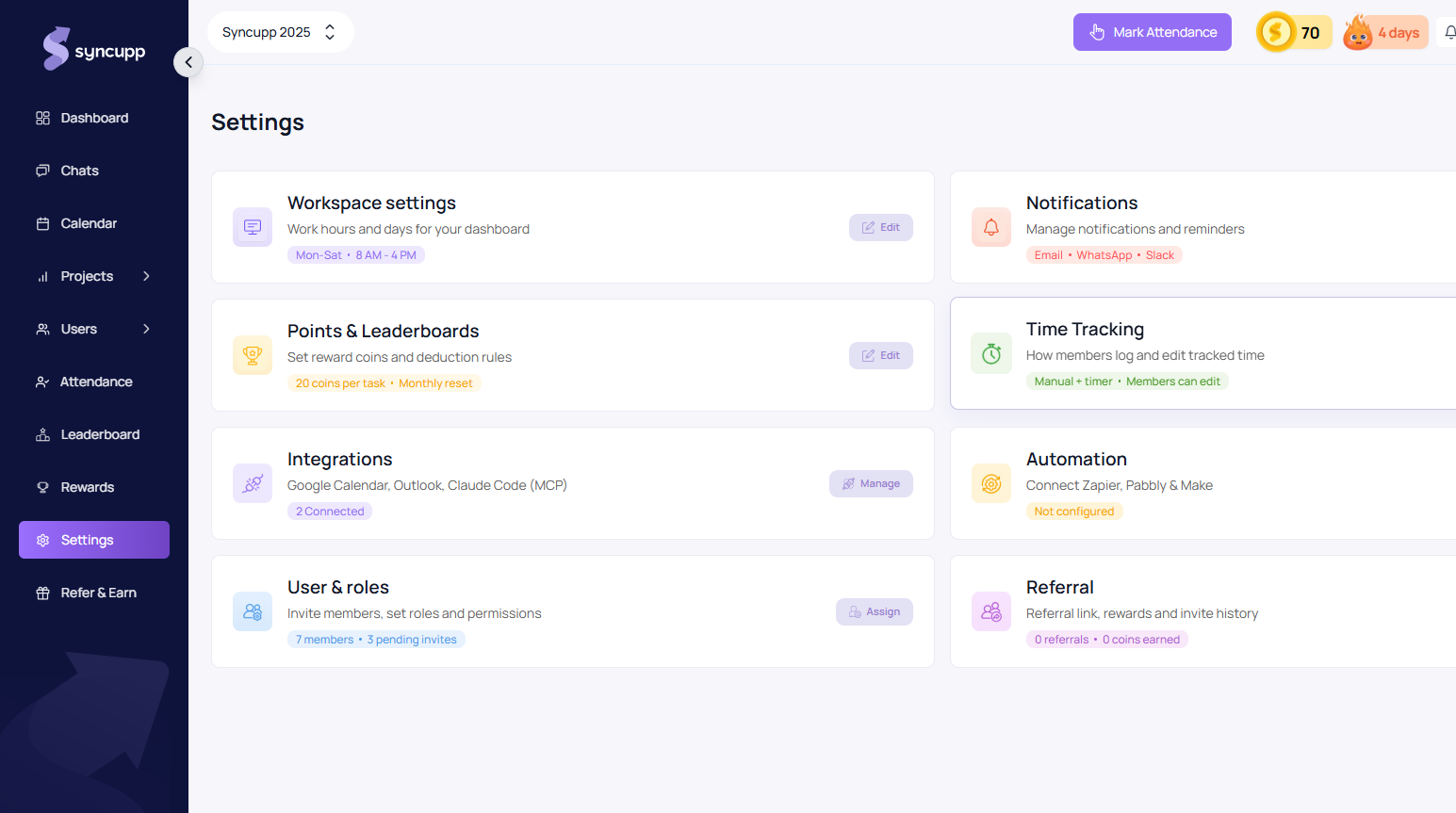
Task: Click Manage for Integrations
Action: pyautogui.click(x=871, y=483)
